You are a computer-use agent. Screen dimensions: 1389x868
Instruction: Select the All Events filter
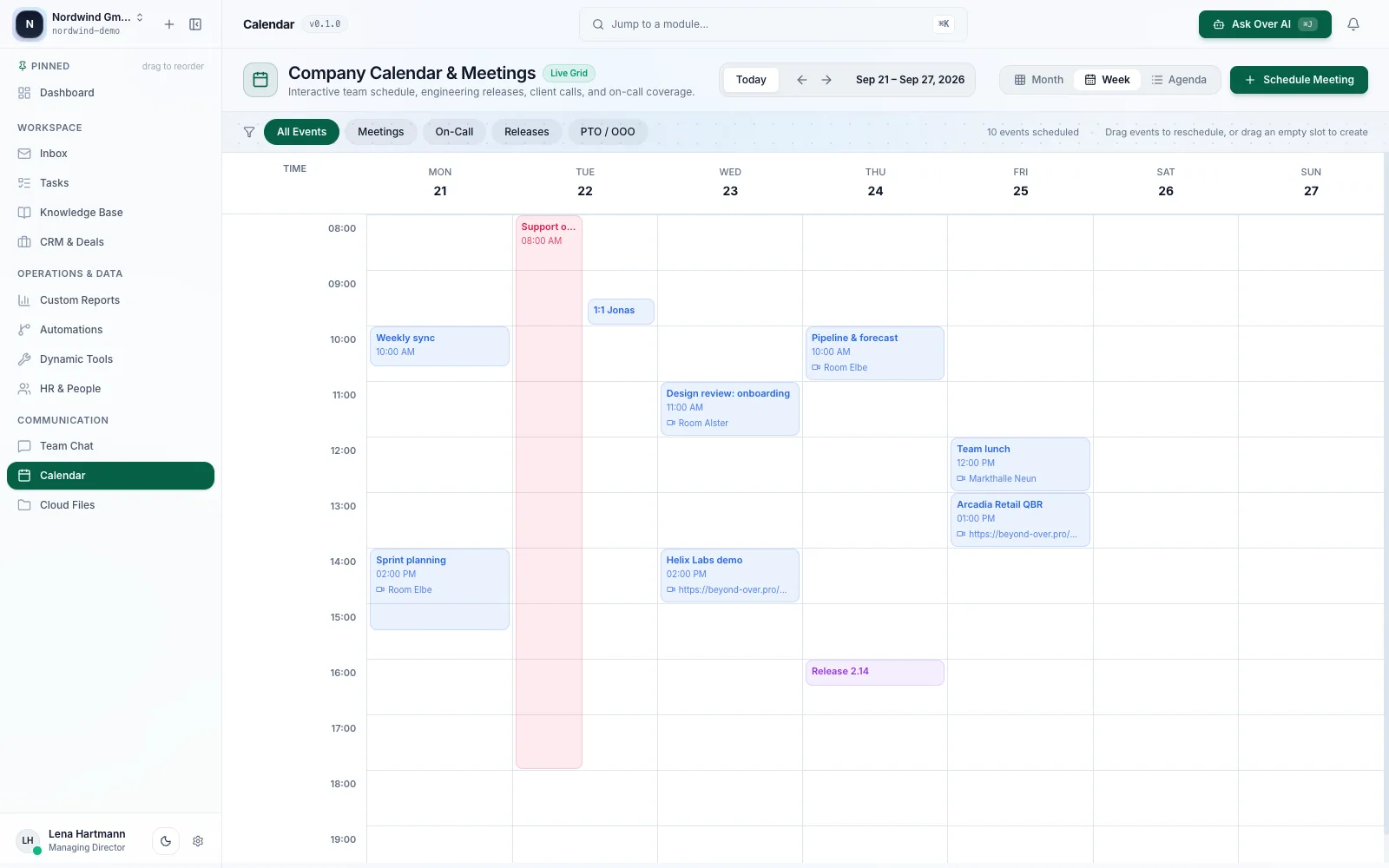(301, 132)
